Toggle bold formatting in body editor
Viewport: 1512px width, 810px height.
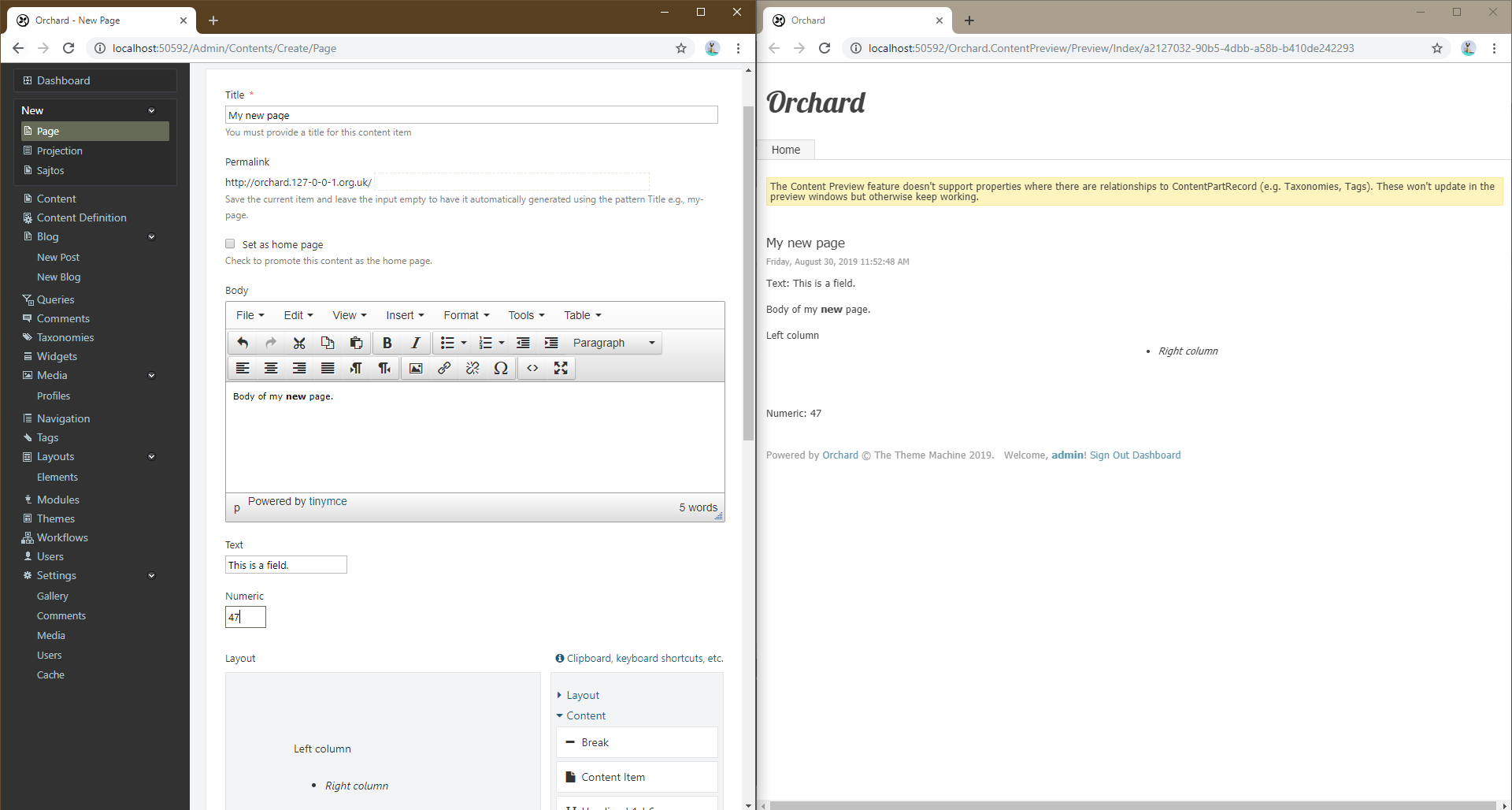pyautogui.click(x=387, y=343)
